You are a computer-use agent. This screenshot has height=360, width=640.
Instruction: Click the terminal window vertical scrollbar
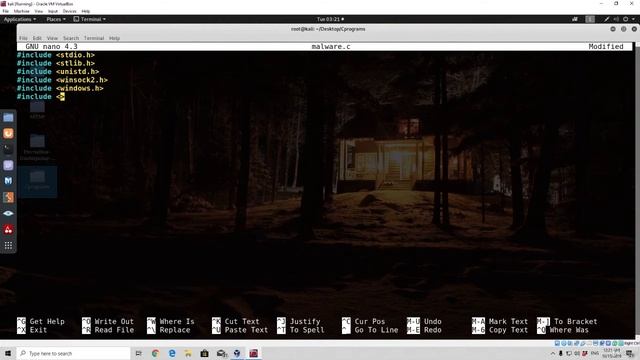637,190
